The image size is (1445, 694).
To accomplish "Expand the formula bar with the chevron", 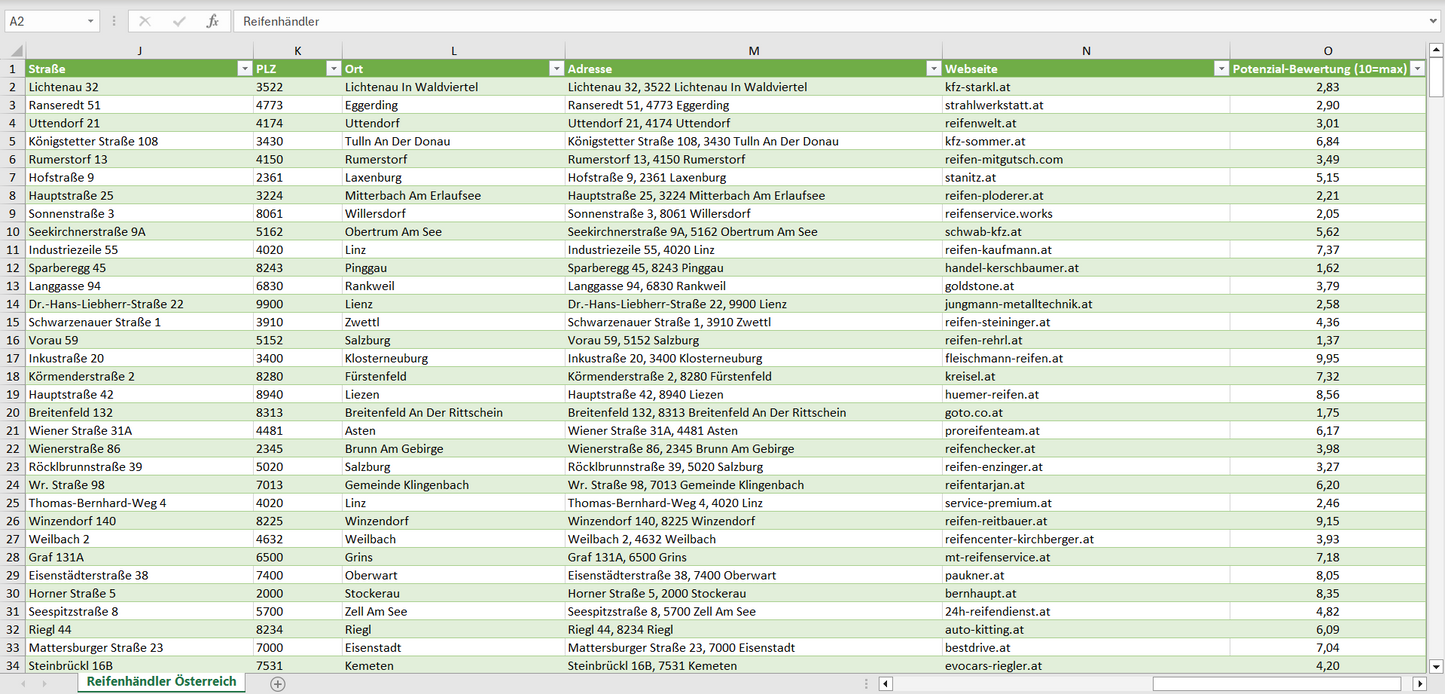I will [x=1435, y=21].
